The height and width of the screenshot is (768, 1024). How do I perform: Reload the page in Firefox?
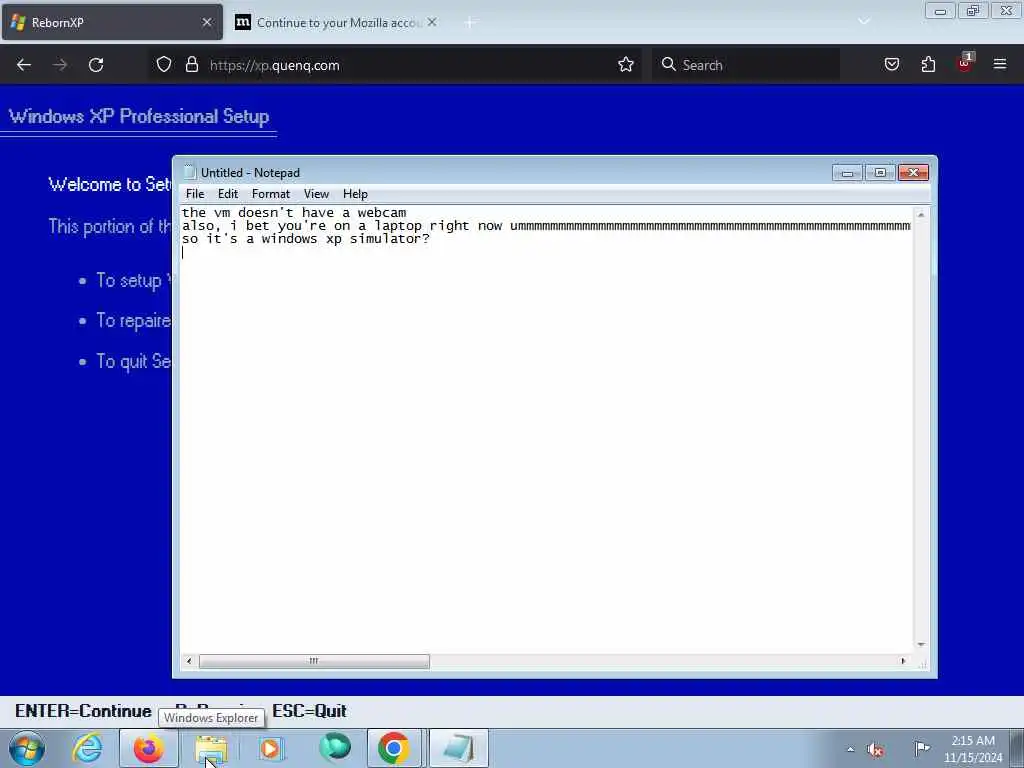click(x=96, y=65)
